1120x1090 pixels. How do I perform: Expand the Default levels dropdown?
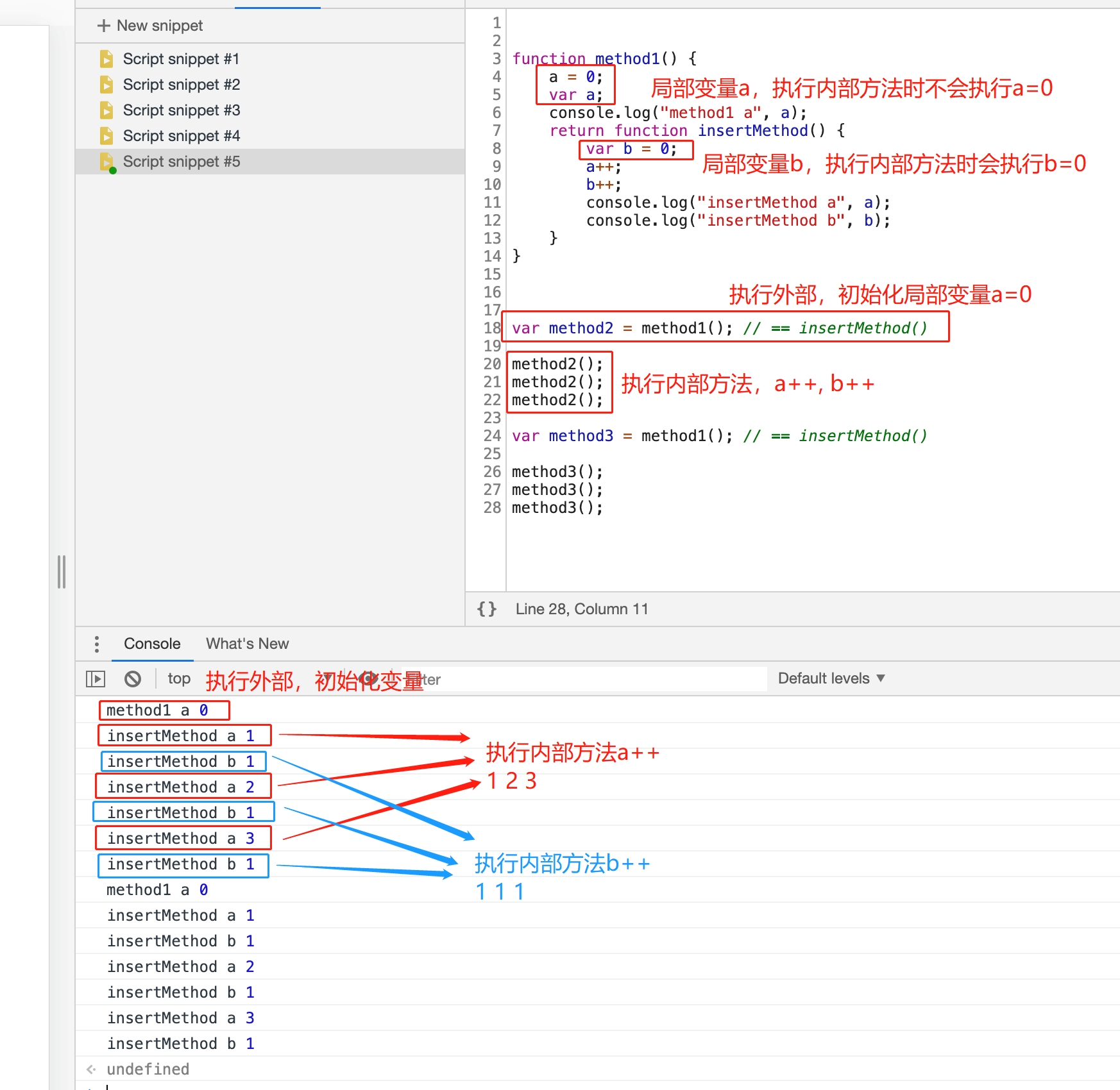click(831, 678)
